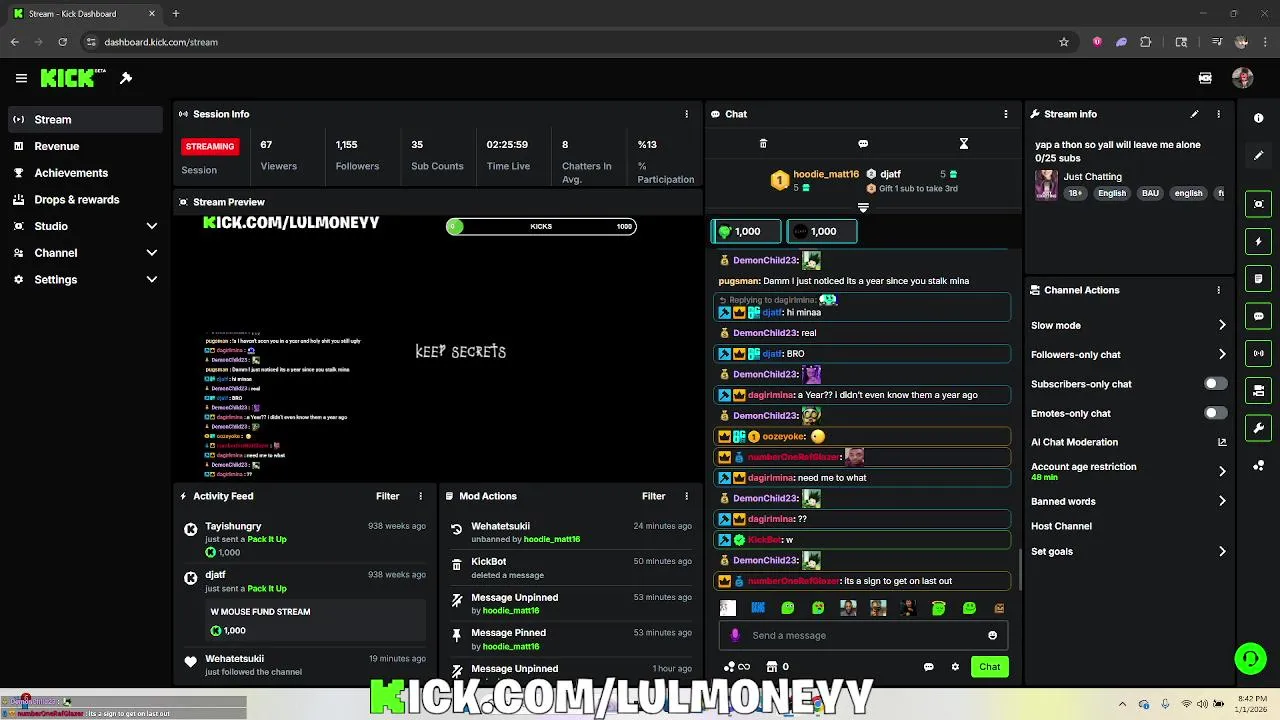Click the Just Chatting category

(x=1092, y=177)
